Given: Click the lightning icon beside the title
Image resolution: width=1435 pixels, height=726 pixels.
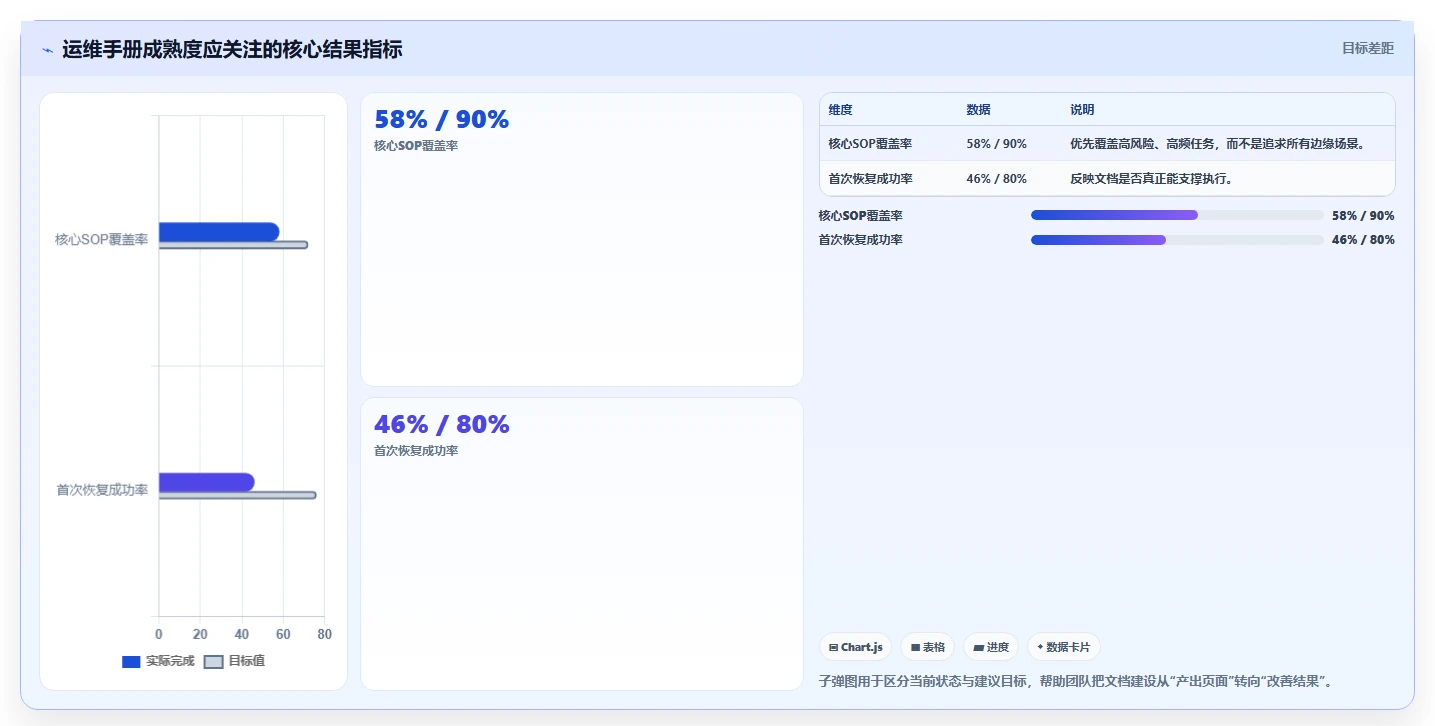Looking at the screenshot, I should [47, 50].
